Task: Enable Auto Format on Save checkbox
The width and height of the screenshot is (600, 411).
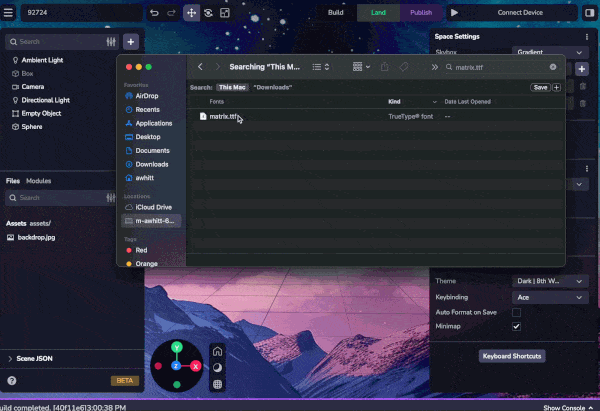Action: (x=516, y=312)
